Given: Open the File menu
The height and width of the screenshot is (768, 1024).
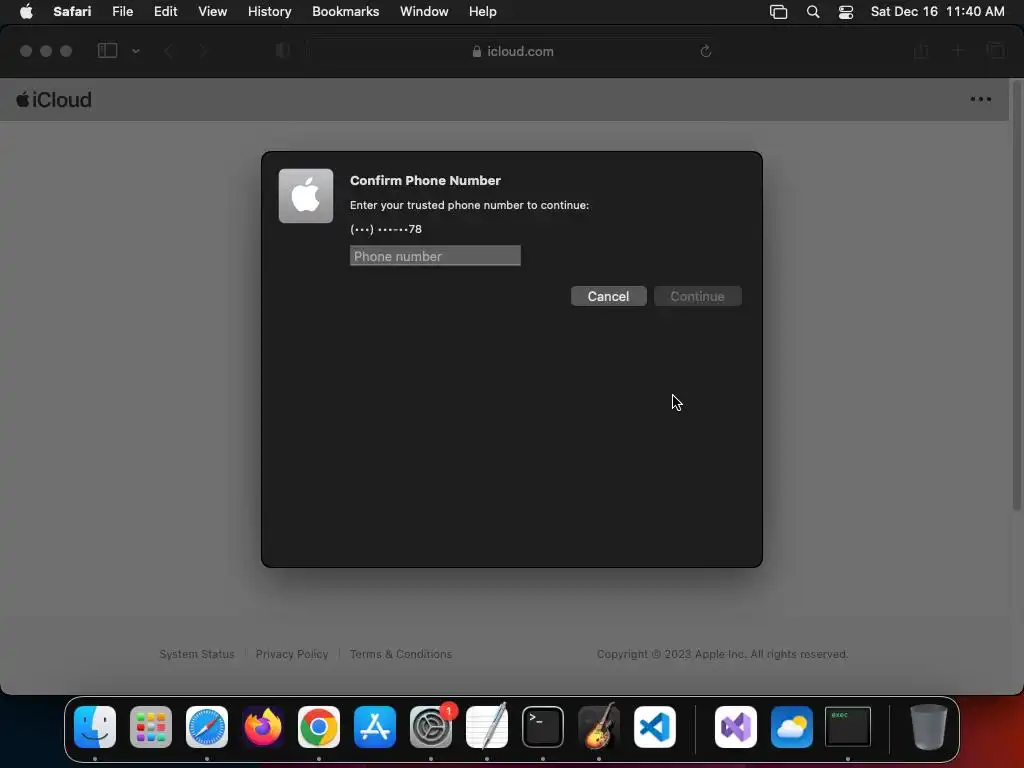Looking at the screenshot, I should [x=122, y=12].
